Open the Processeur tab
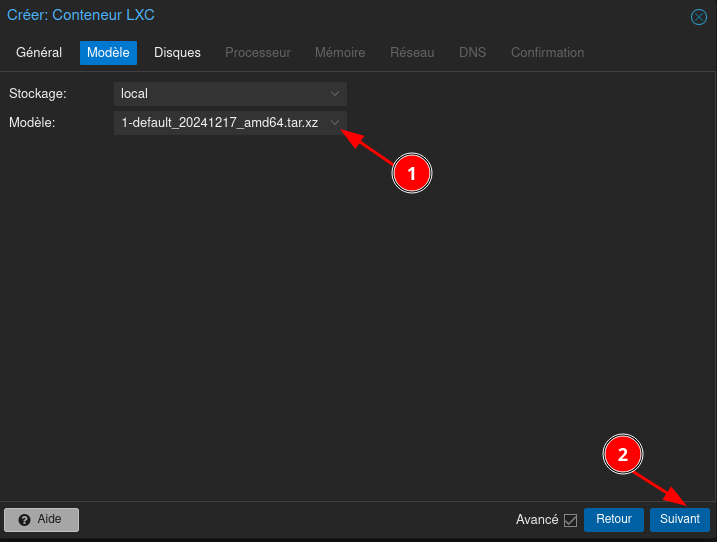 pyautogui.click(x=257, y=53)
